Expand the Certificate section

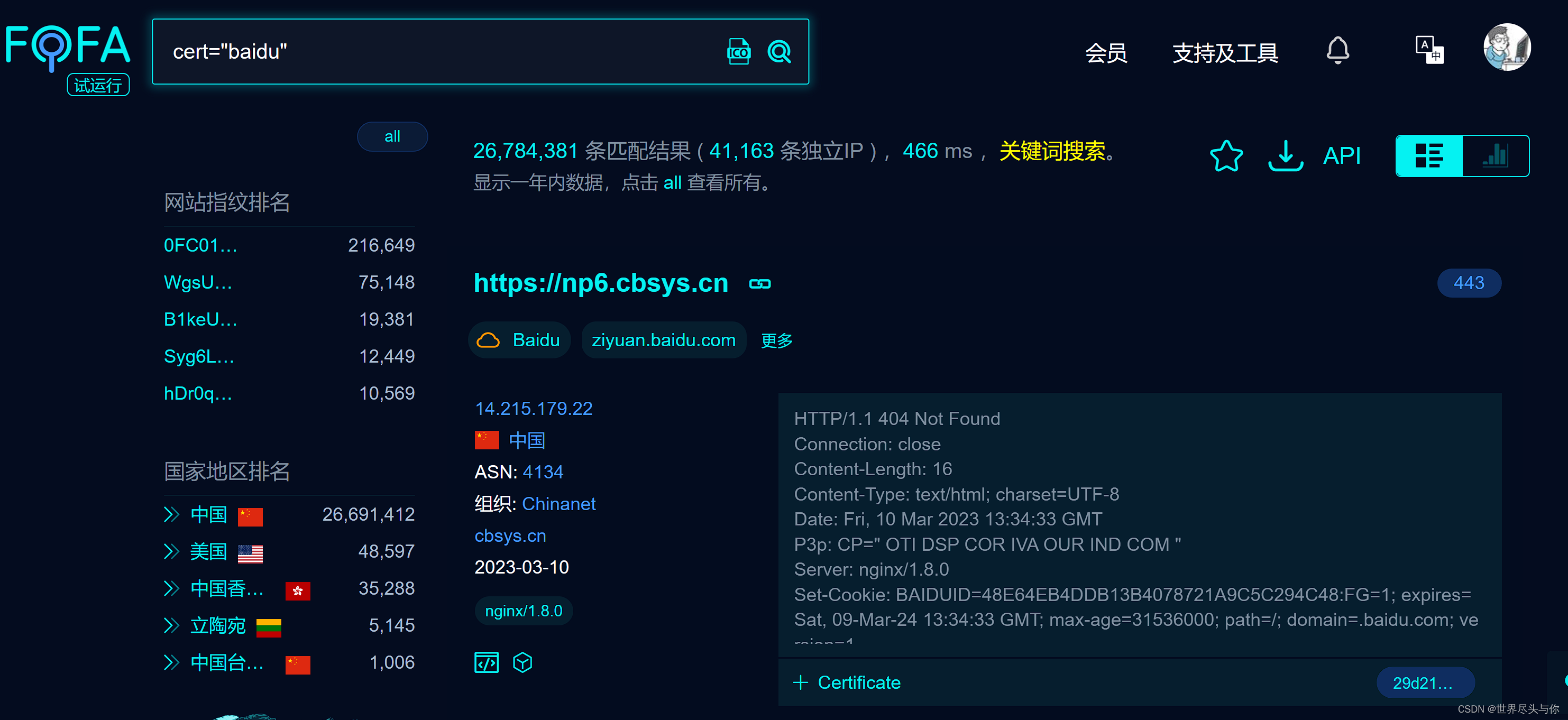(x=847, y=682)
